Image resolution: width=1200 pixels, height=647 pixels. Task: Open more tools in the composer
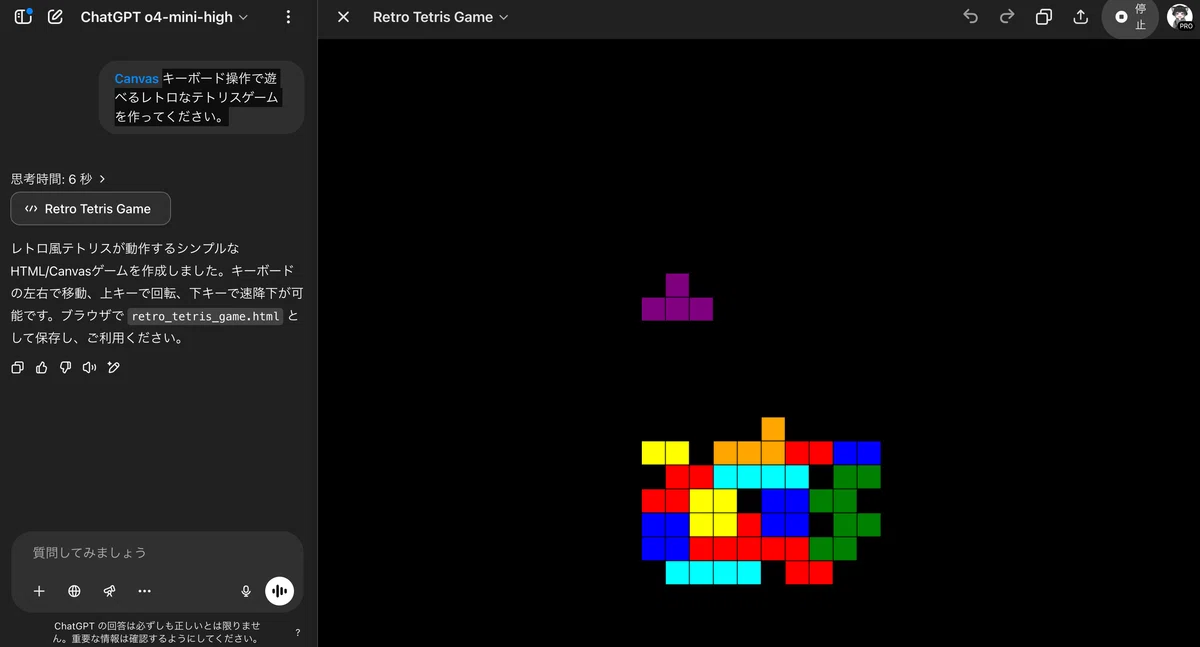144,591
